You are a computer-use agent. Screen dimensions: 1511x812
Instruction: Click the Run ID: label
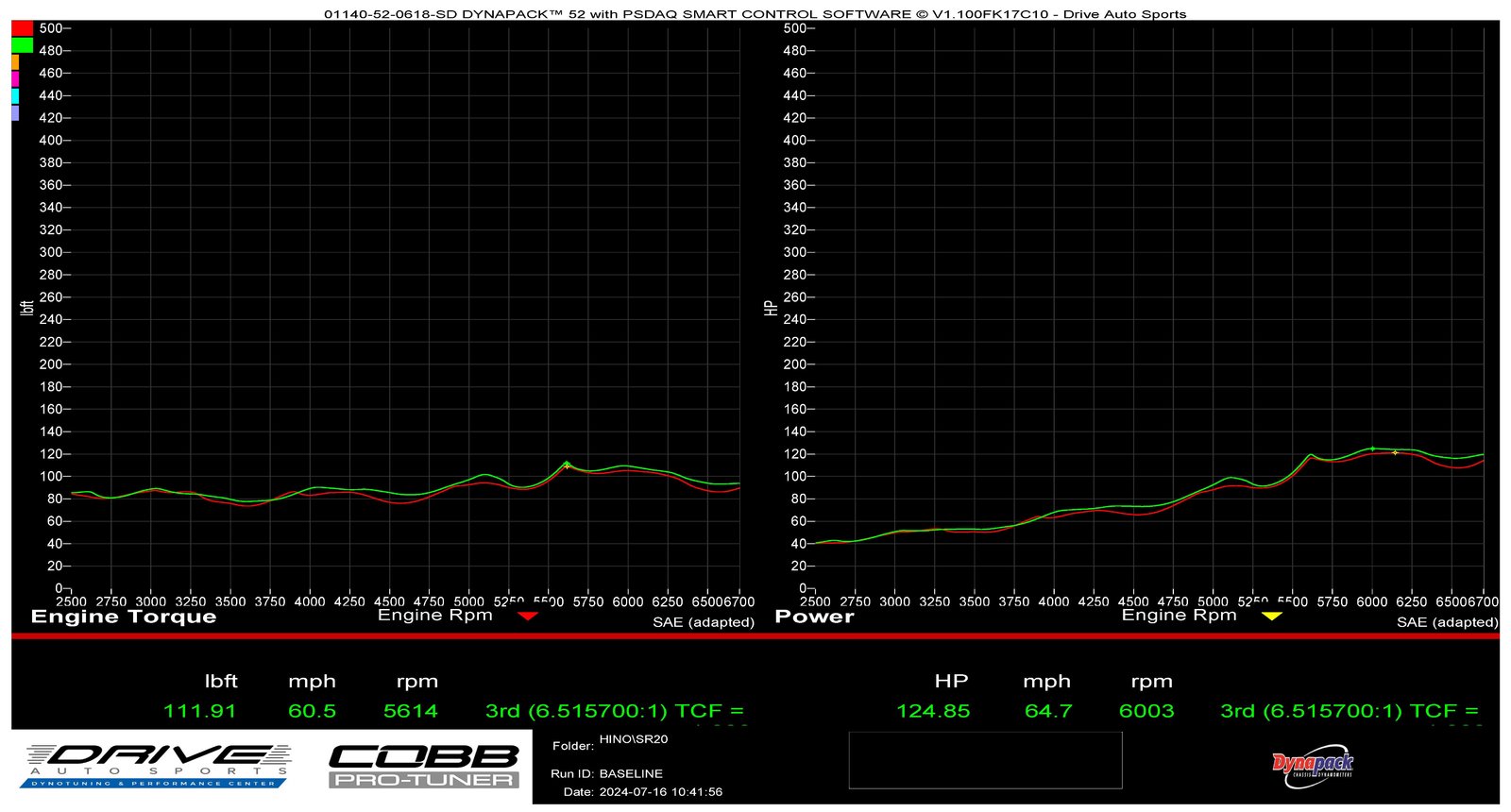click(572, 773)
